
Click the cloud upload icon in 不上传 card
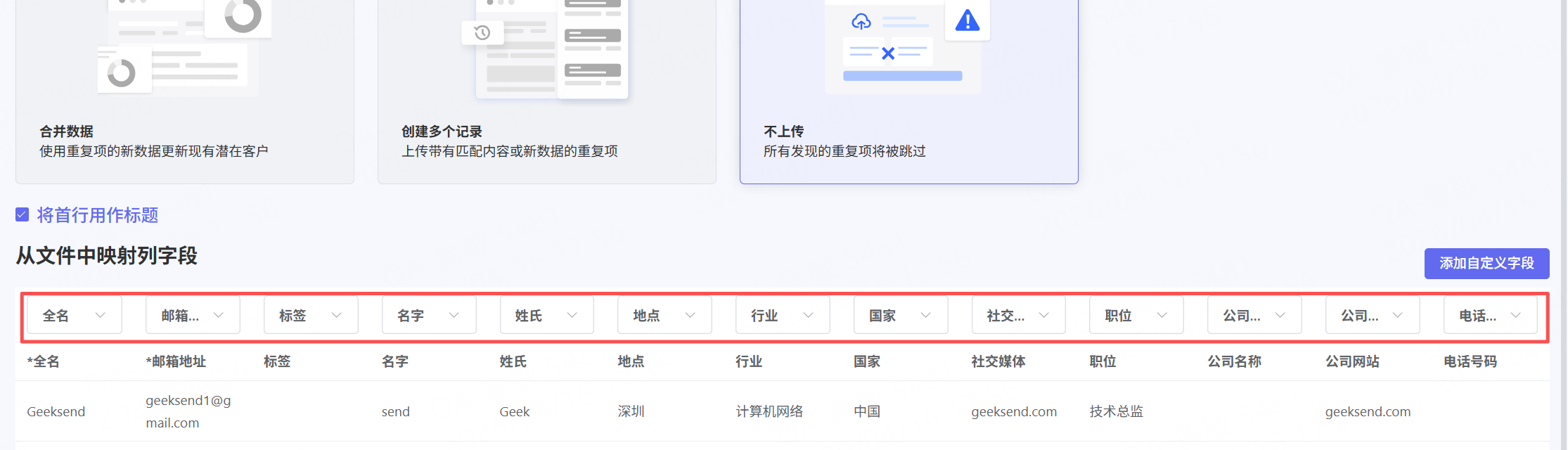[861, 22]
